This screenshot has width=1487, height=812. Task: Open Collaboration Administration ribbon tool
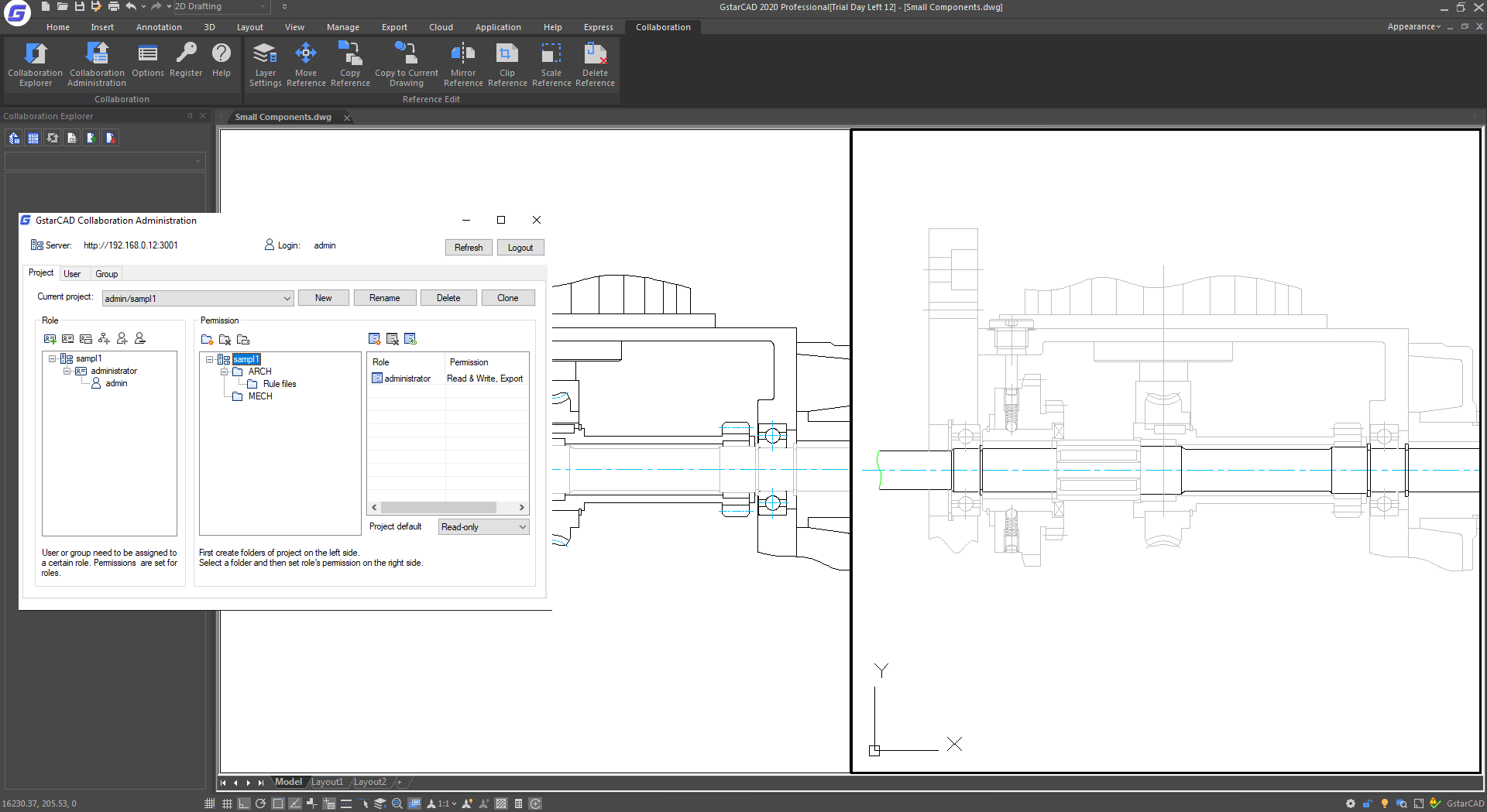coord(97,64)
